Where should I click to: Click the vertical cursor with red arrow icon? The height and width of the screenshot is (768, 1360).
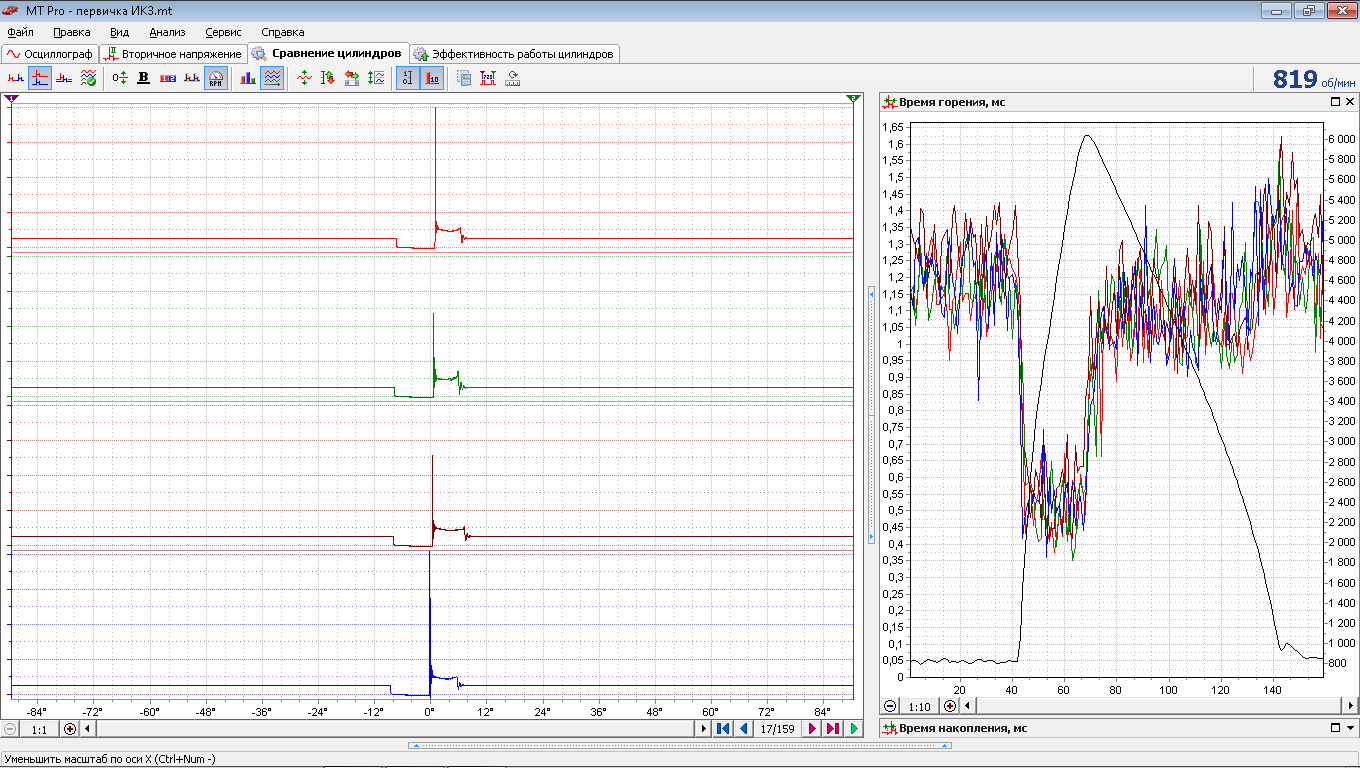point(328,78)
